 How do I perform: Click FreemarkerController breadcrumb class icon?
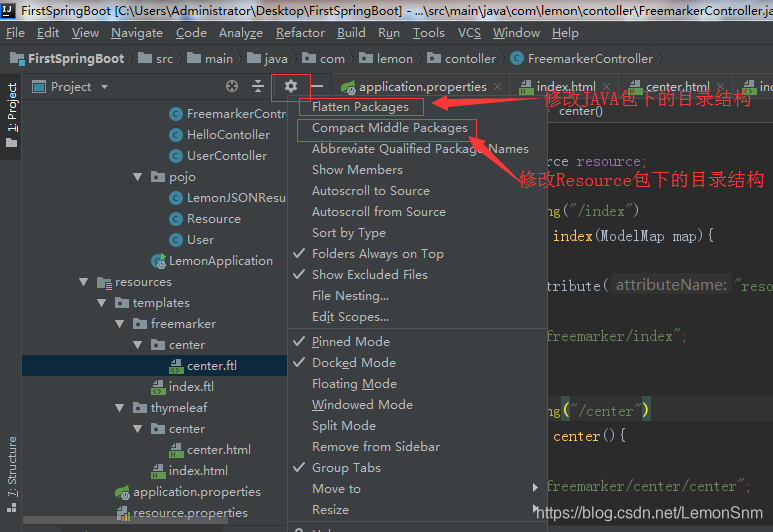[517, 59]
